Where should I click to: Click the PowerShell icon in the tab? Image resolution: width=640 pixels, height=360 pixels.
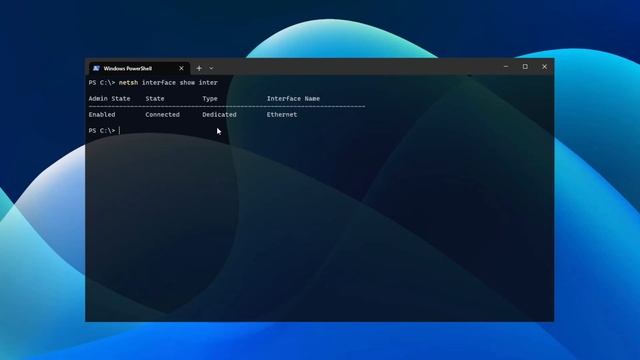coord(96,68)
